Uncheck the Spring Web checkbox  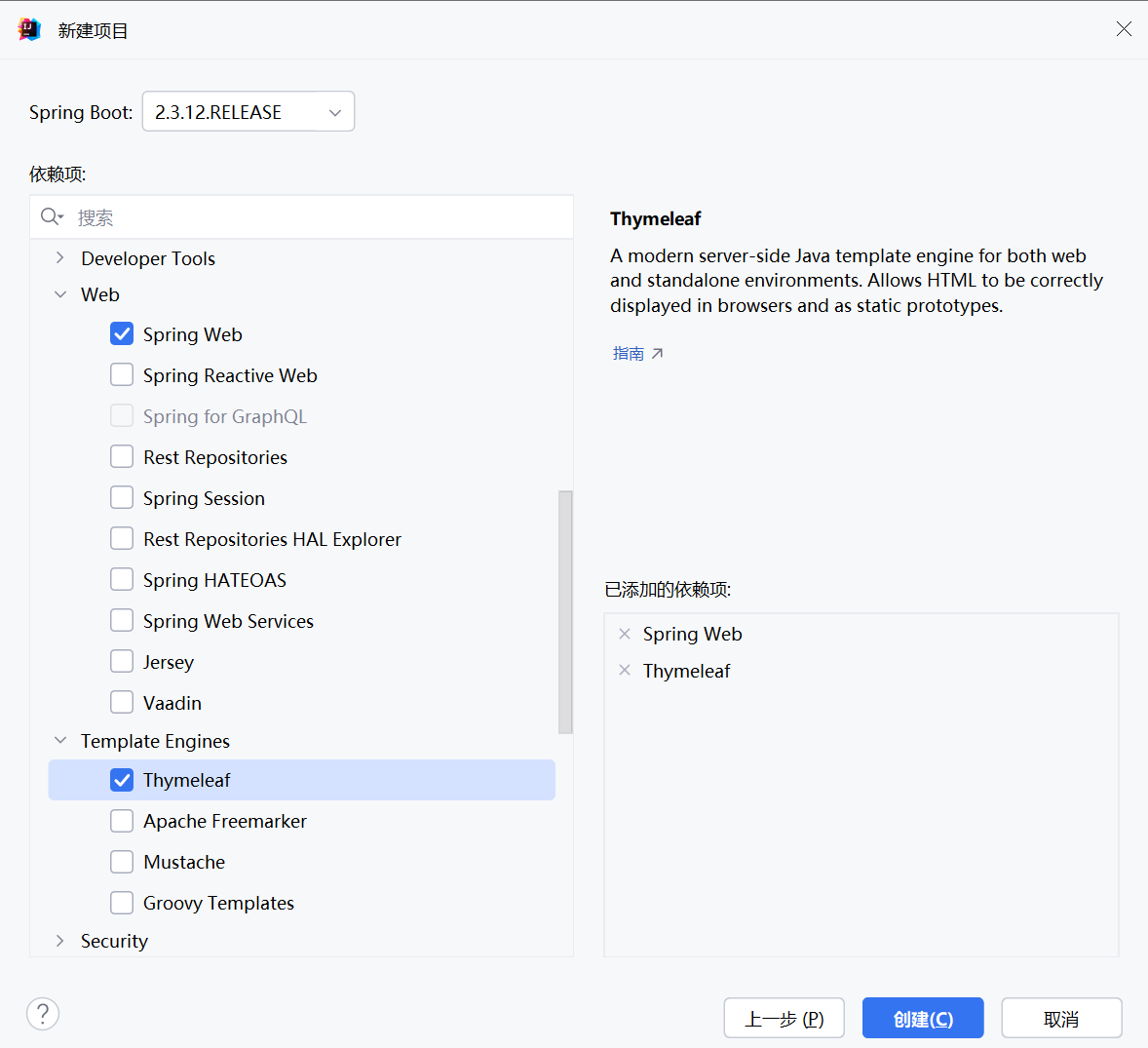[122, 334]
